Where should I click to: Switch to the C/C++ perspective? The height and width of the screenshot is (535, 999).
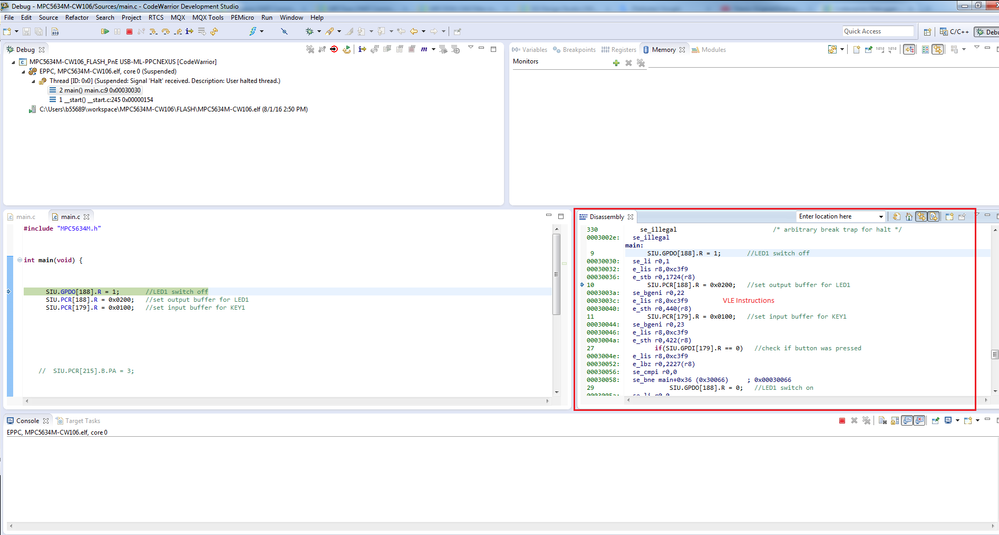[956, 31]
